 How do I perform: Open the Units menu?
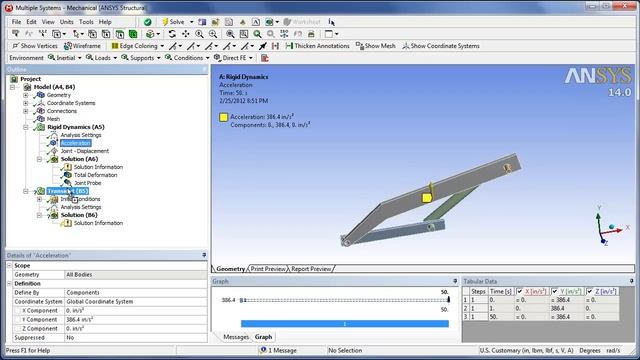pyautogui.click(x=67, y=22)
